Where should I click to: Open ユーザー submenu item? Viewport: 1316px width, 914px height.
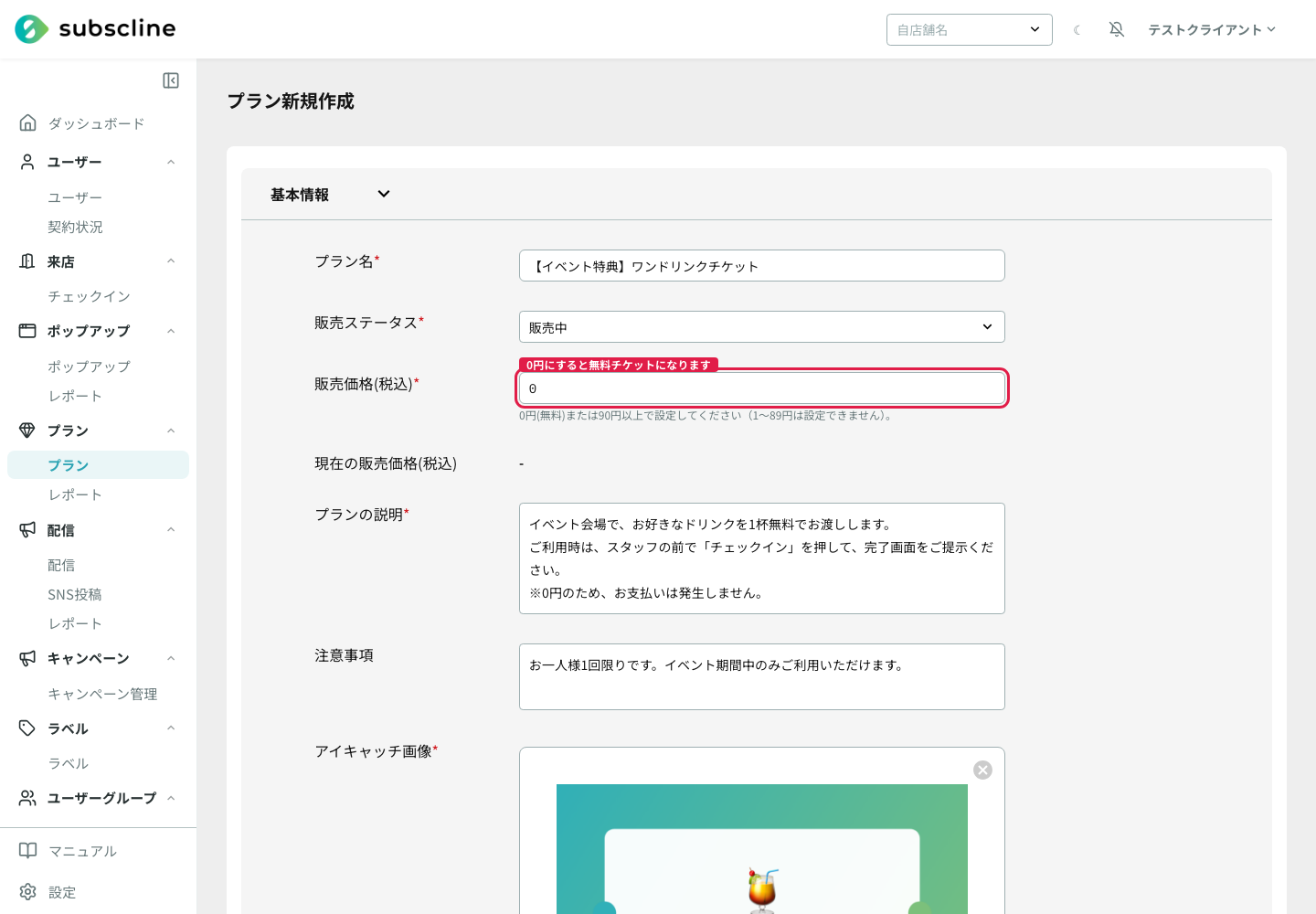[x=75, y=197]
